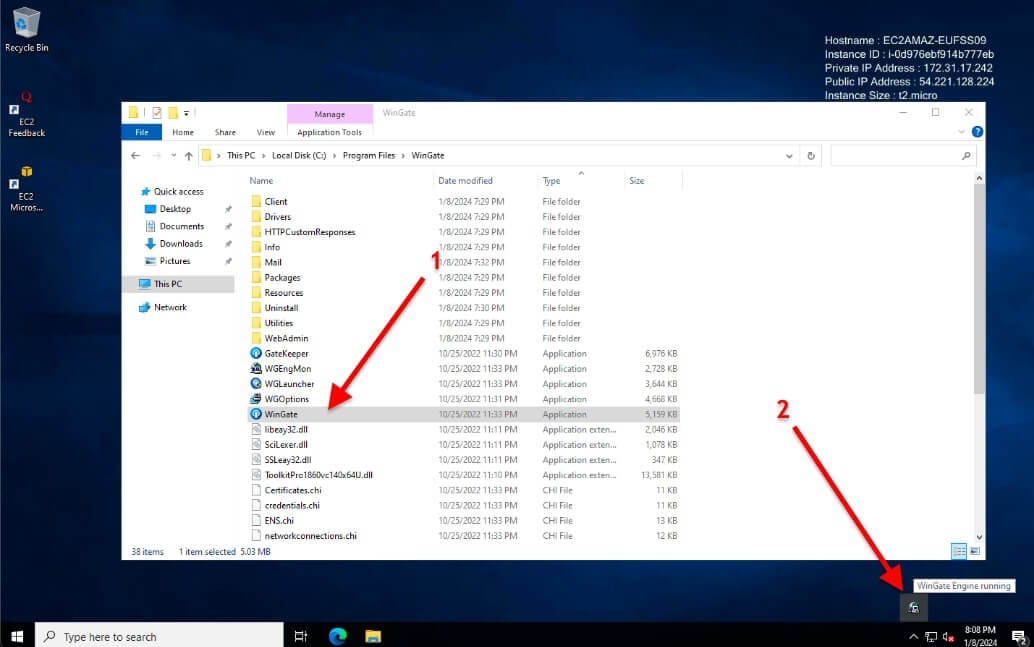Open Customize Quick Access Toolbar dropdown
The height and width of the screenshot is (647, 1034).
coord(186,113)
